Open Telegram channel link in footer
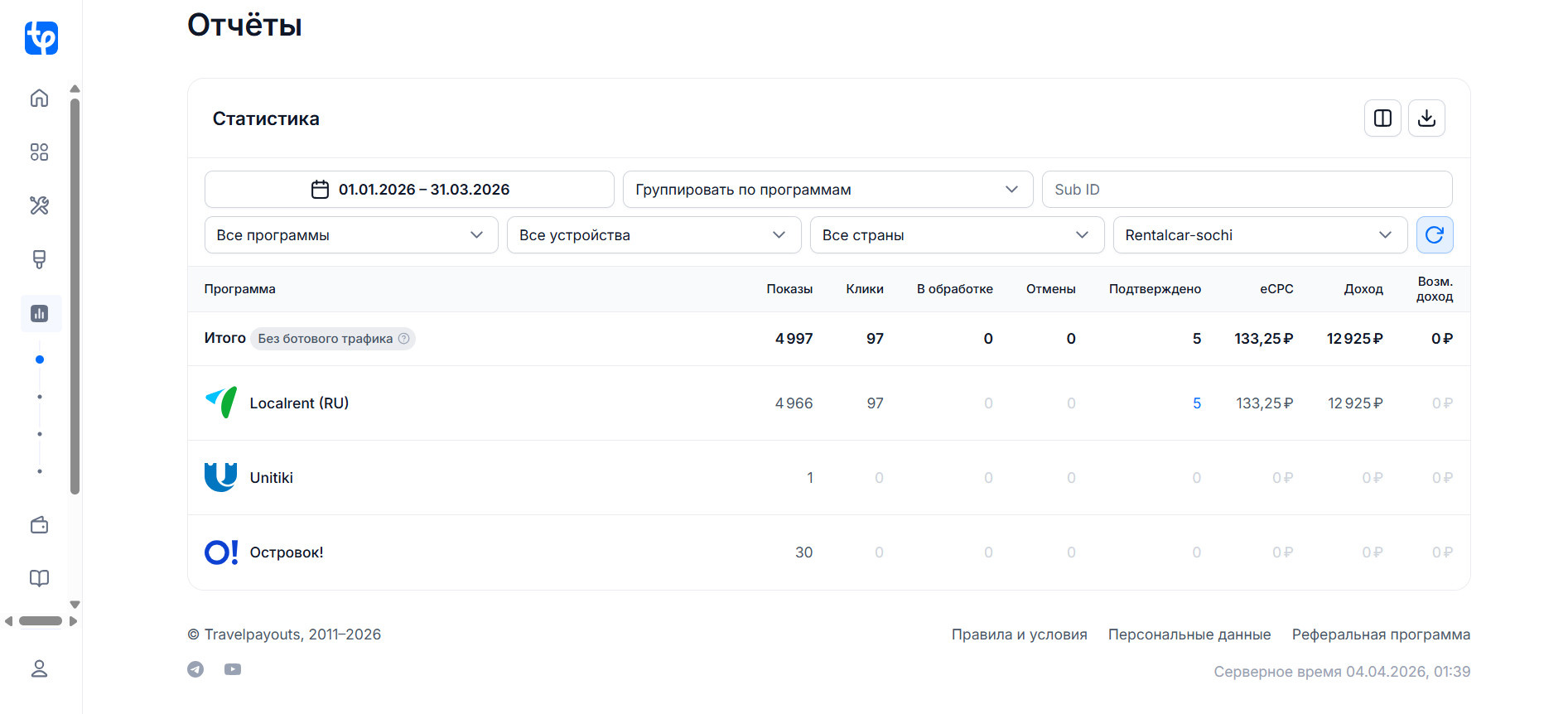 195,669
